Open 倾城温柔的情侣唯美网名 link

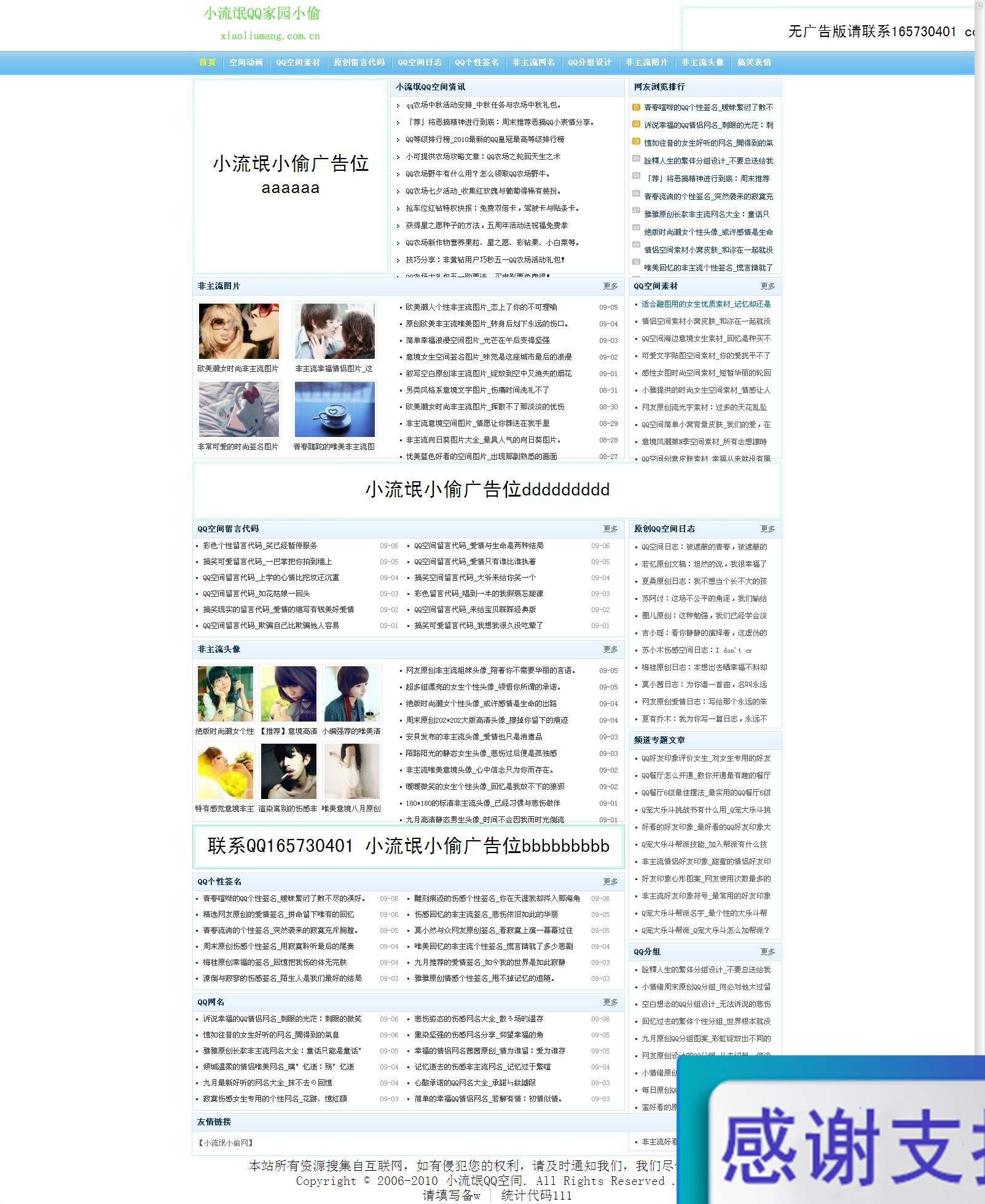click(x=278, y=1067)
